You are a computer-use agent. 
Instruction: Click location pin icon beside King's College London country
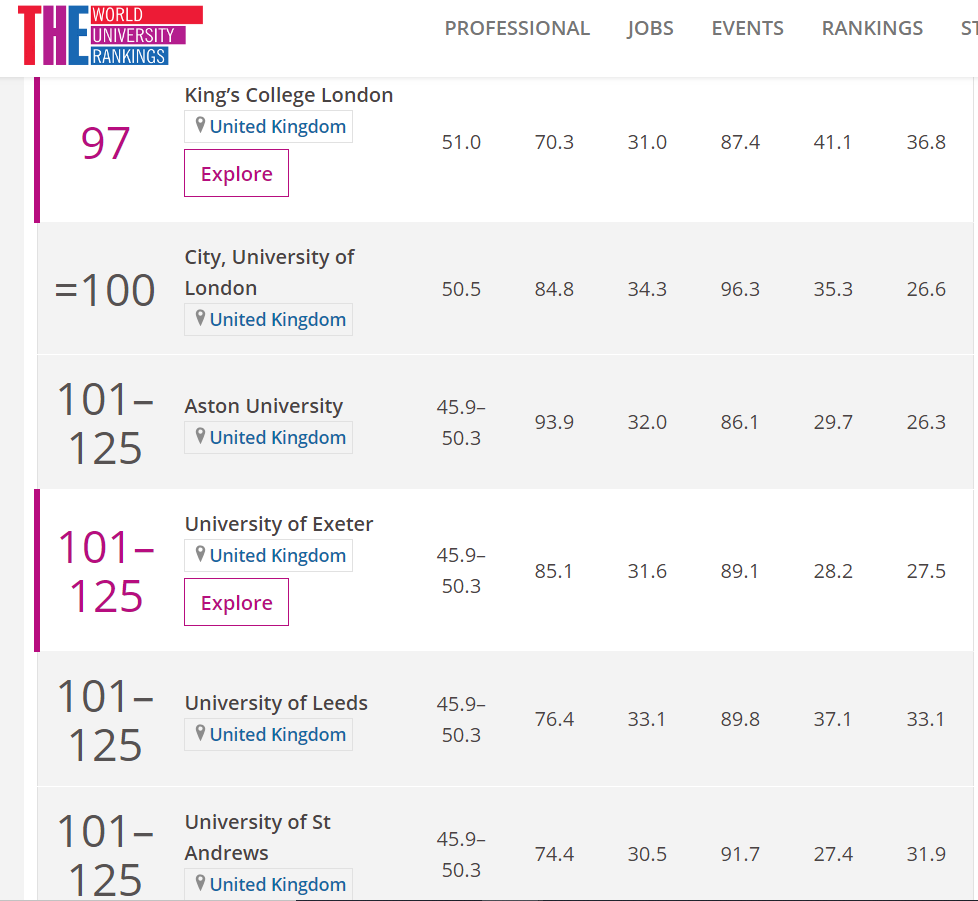point(200,126)
